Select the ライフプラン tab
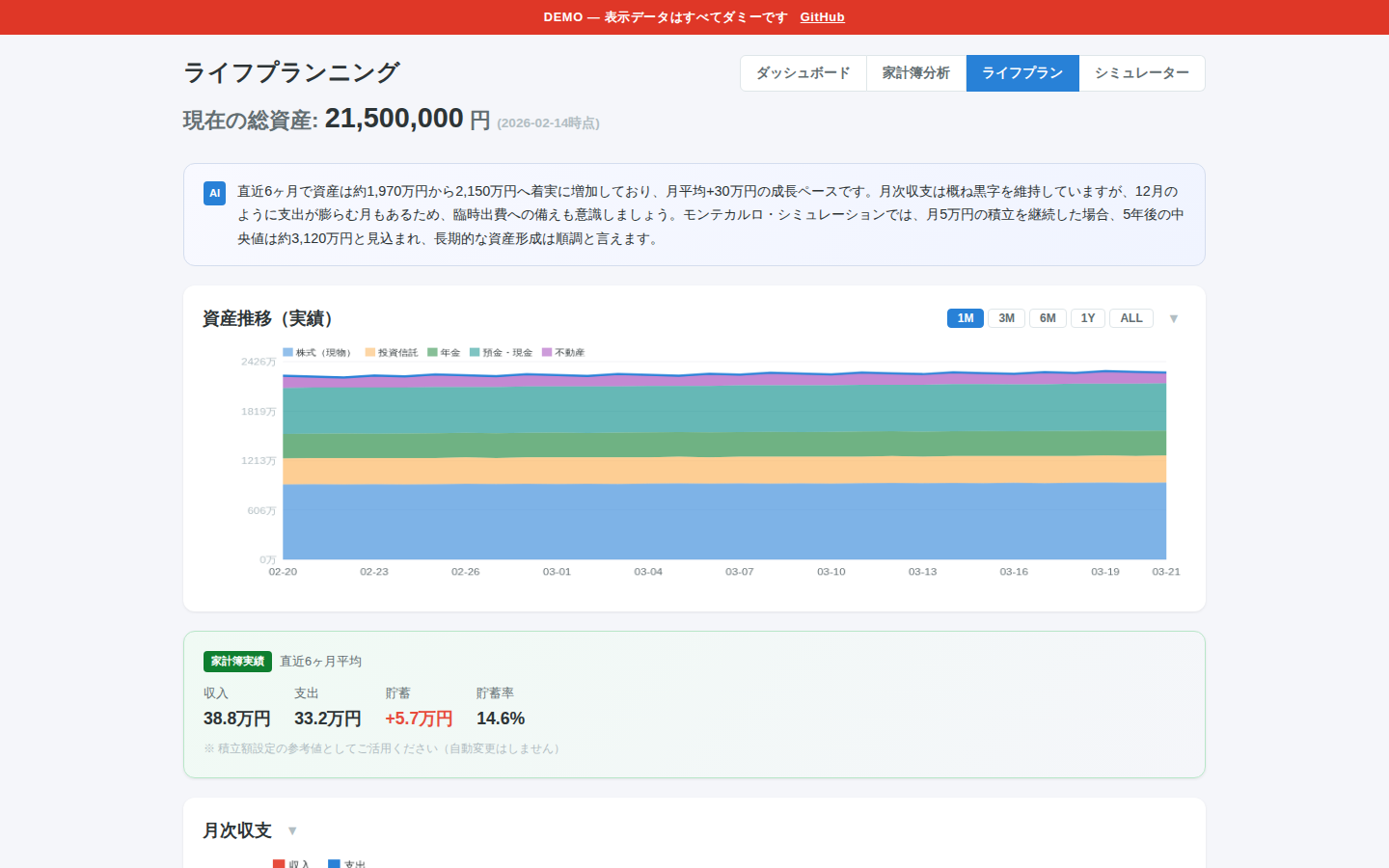1389x868 pixels. pos(1022,73)
